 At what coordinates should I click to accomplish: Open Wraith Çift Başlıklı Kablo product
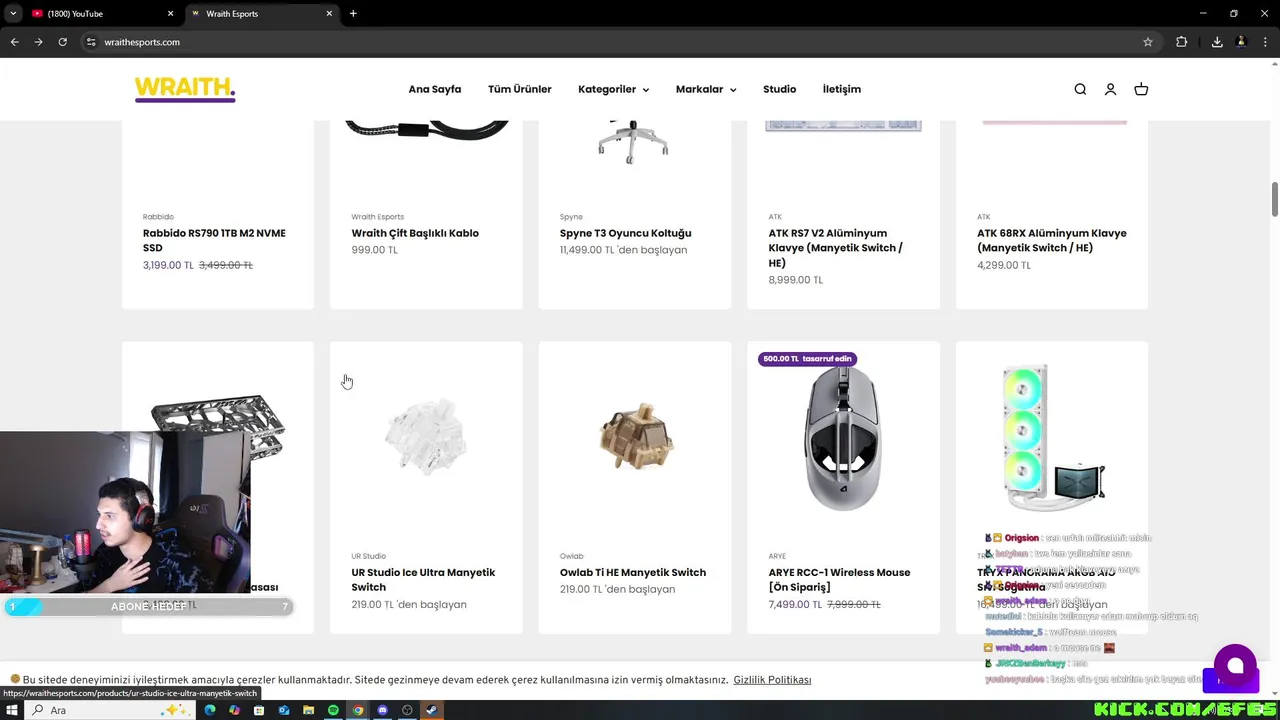(x=415, y=233)
